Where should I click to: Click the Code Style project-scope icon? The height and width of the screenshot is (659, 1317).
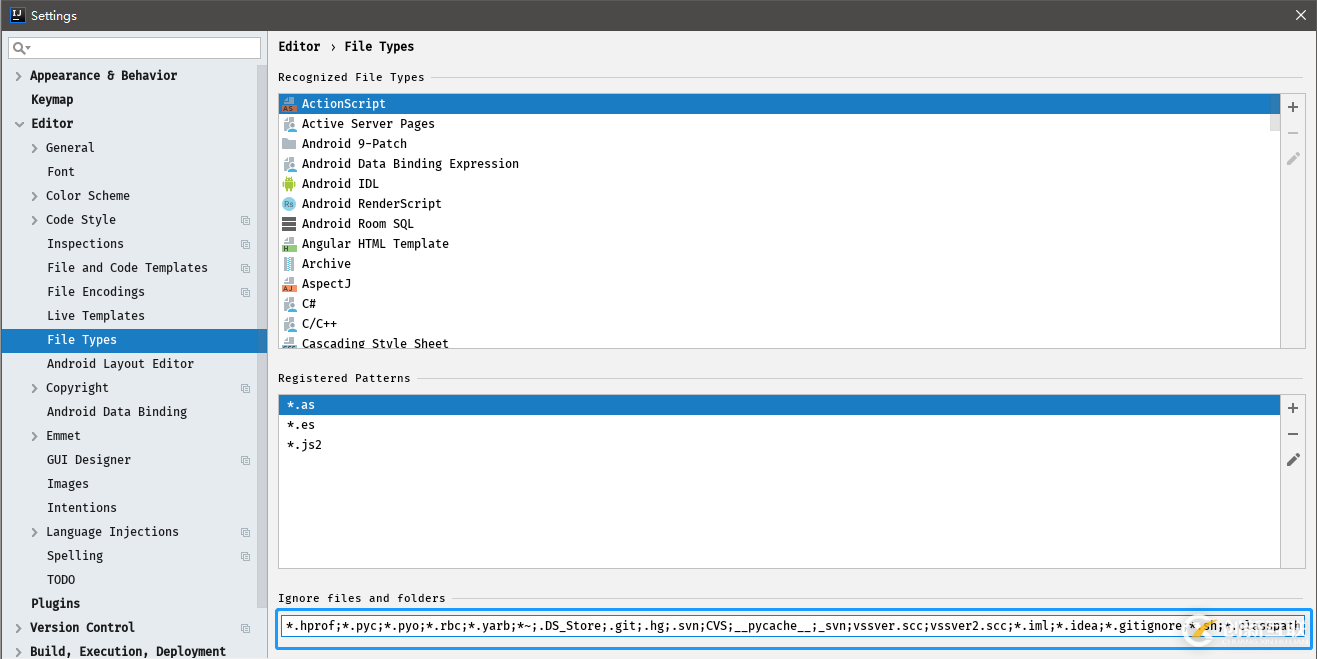pyautogui.click(x=246, y=220)
